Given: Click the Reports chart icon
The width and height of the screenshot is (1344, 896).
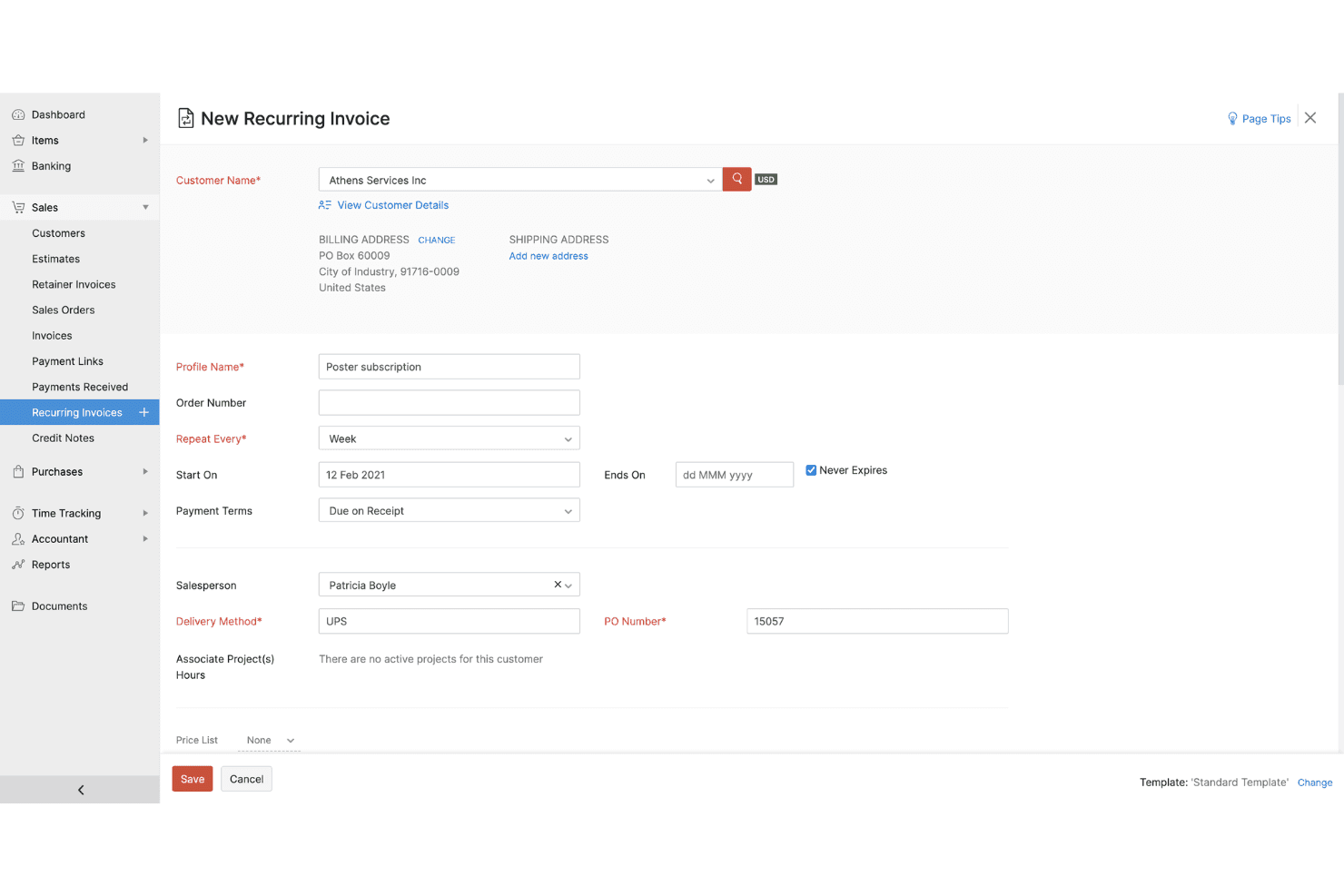Looking at the screenshot, I should 18,565.
